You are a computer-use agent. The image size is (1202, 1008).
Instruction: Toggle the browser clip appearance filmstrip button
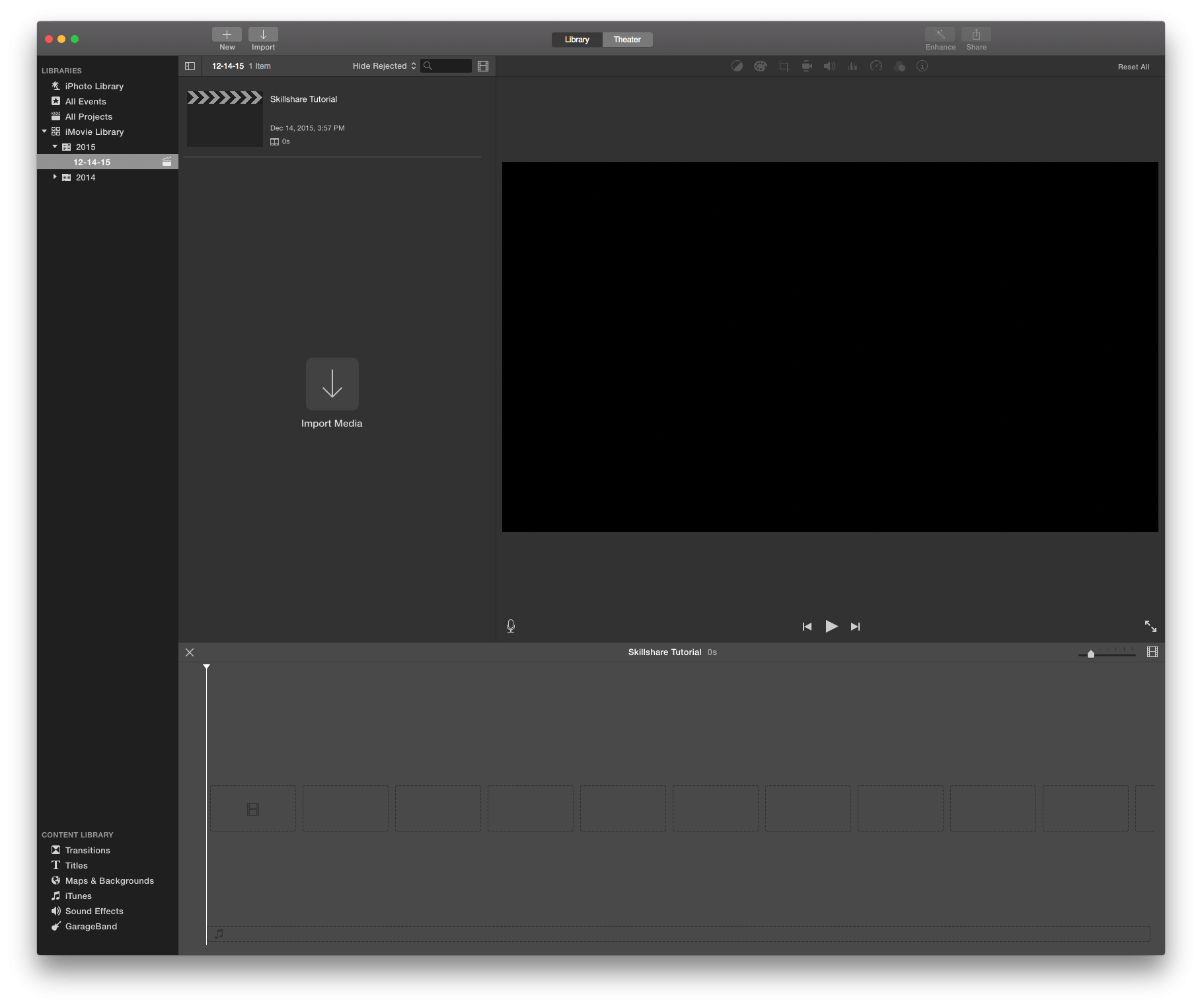[483, 66]
